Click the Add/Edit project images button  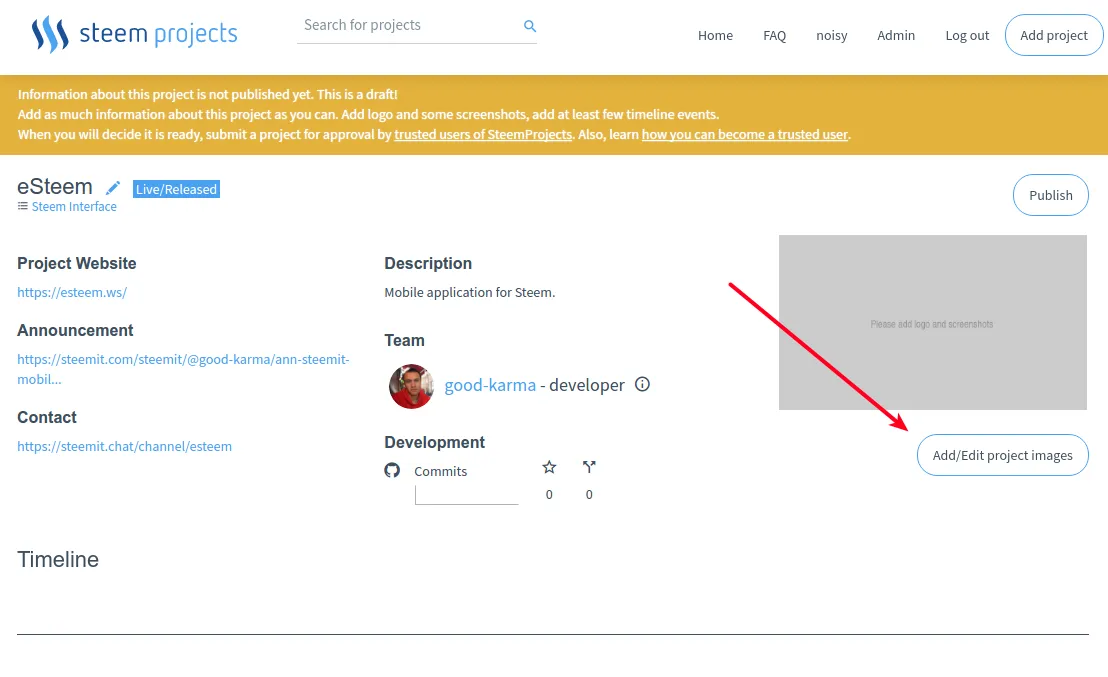pos(1003,455)
